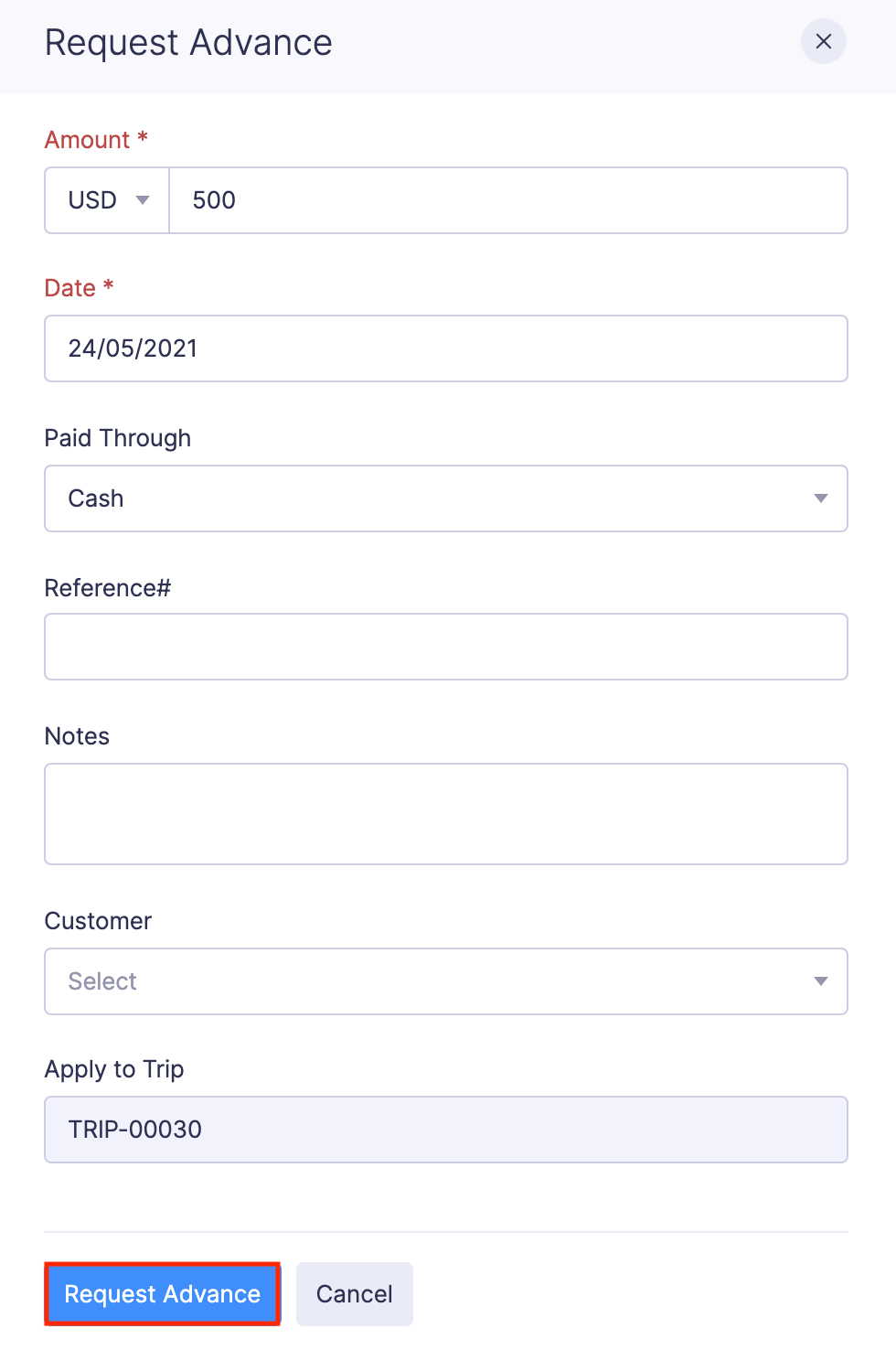Screen dimensions: 896x1350
Task: Submit with the blue Request Advance button
Action: click(163, 1294)
